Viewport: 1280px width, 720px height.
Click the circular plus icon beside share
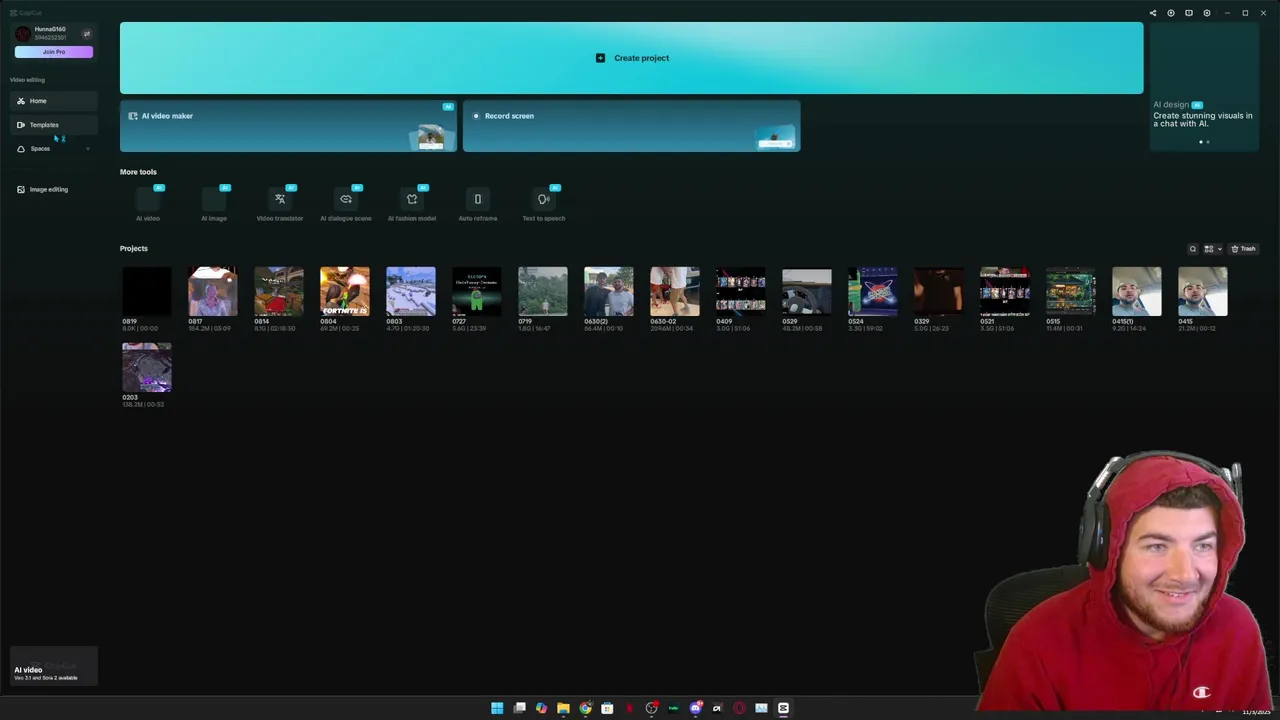pyautogui.click(x=1171, y=13)
